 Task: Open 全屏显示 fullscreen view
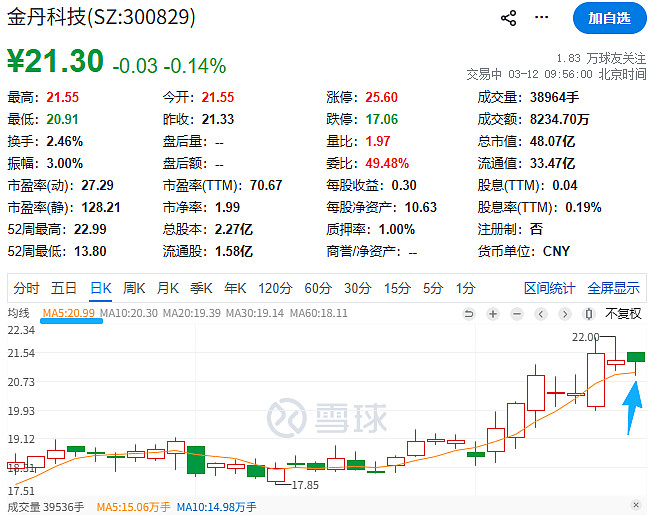pyautogui.click(x=613, y=288)
